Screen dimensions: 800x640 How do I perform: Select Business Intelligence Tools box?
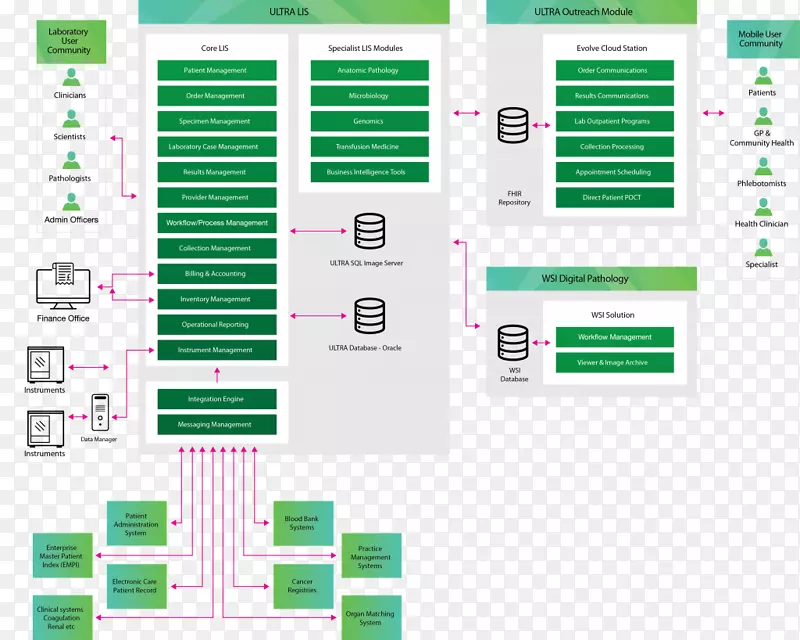(369, 172)
